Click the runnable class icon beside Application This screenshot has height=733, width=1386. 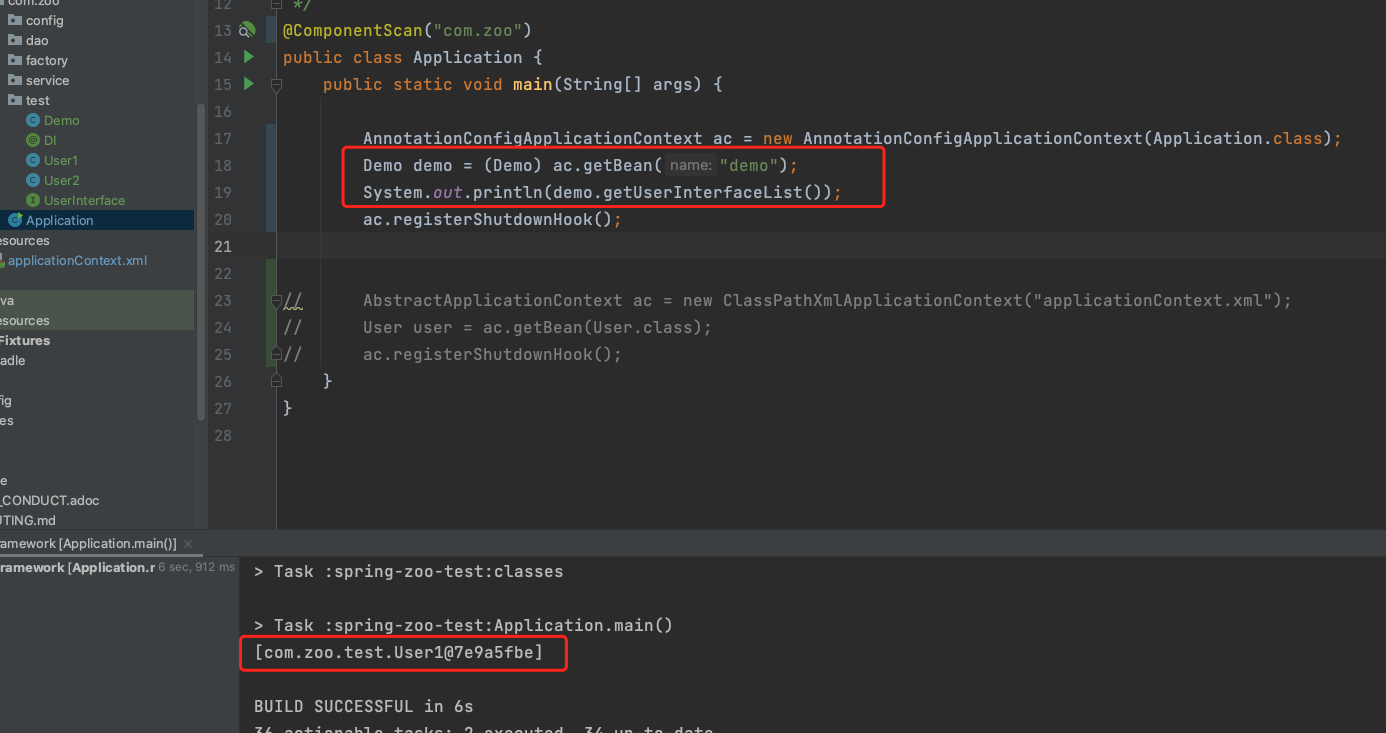(16, 220)
